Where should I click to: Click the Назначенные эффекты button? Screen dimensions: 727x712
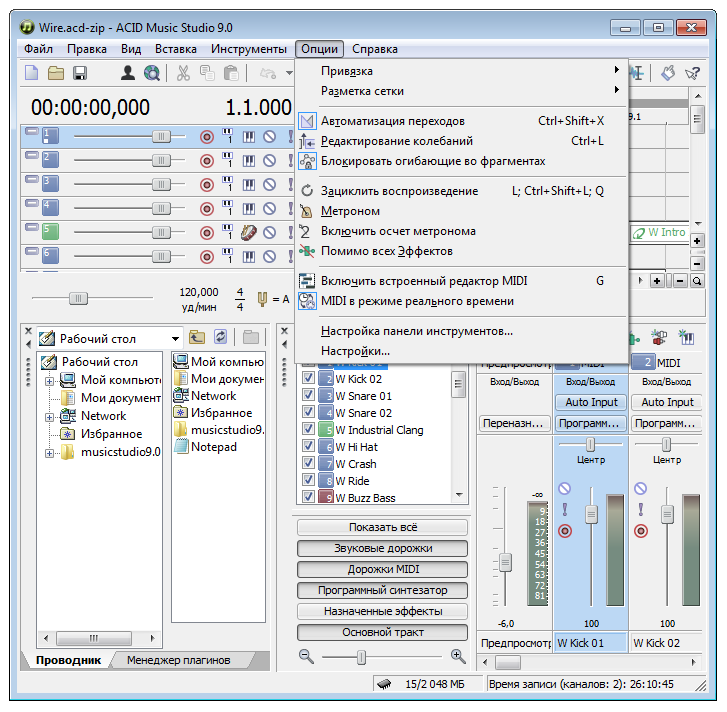(x=383, y=611)
